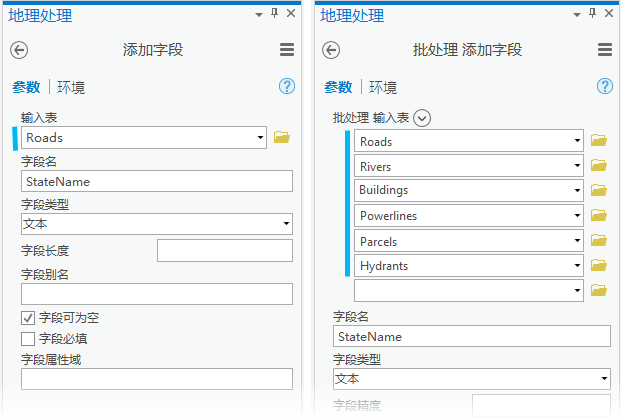Click StateName field in batch pane
Image resolution: width=622 pixels, height=419 pixels.
(x=471, y=337)
